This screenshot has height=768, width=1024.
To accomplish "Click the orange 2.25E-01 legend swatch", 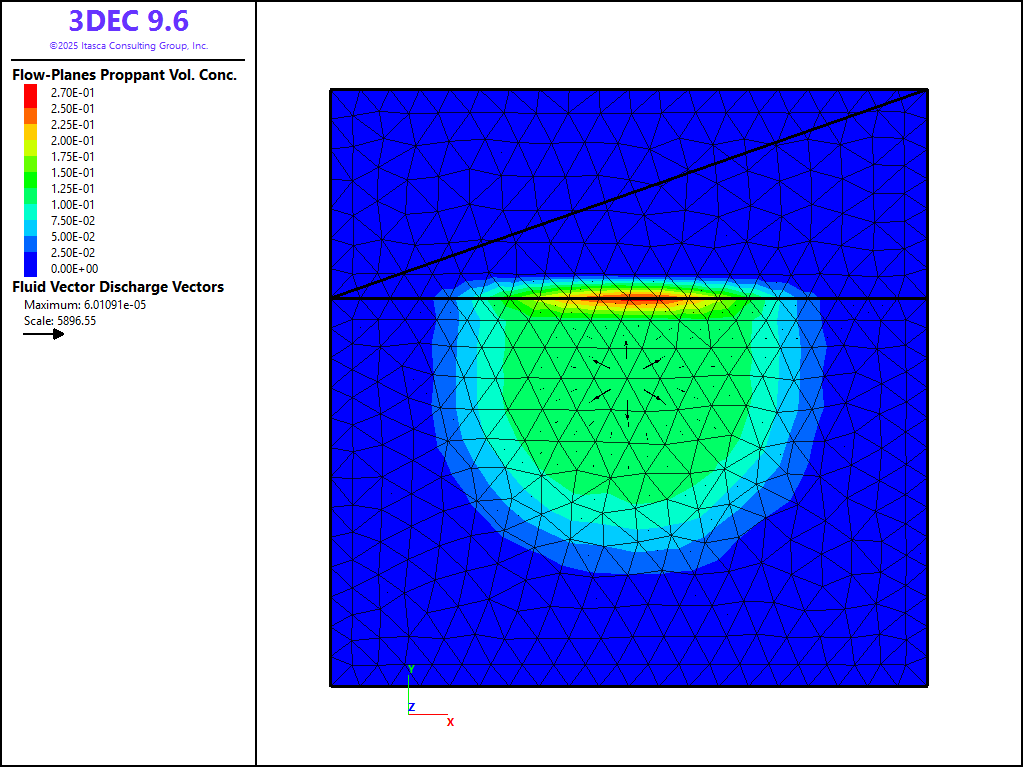I will tap(31, 125).
